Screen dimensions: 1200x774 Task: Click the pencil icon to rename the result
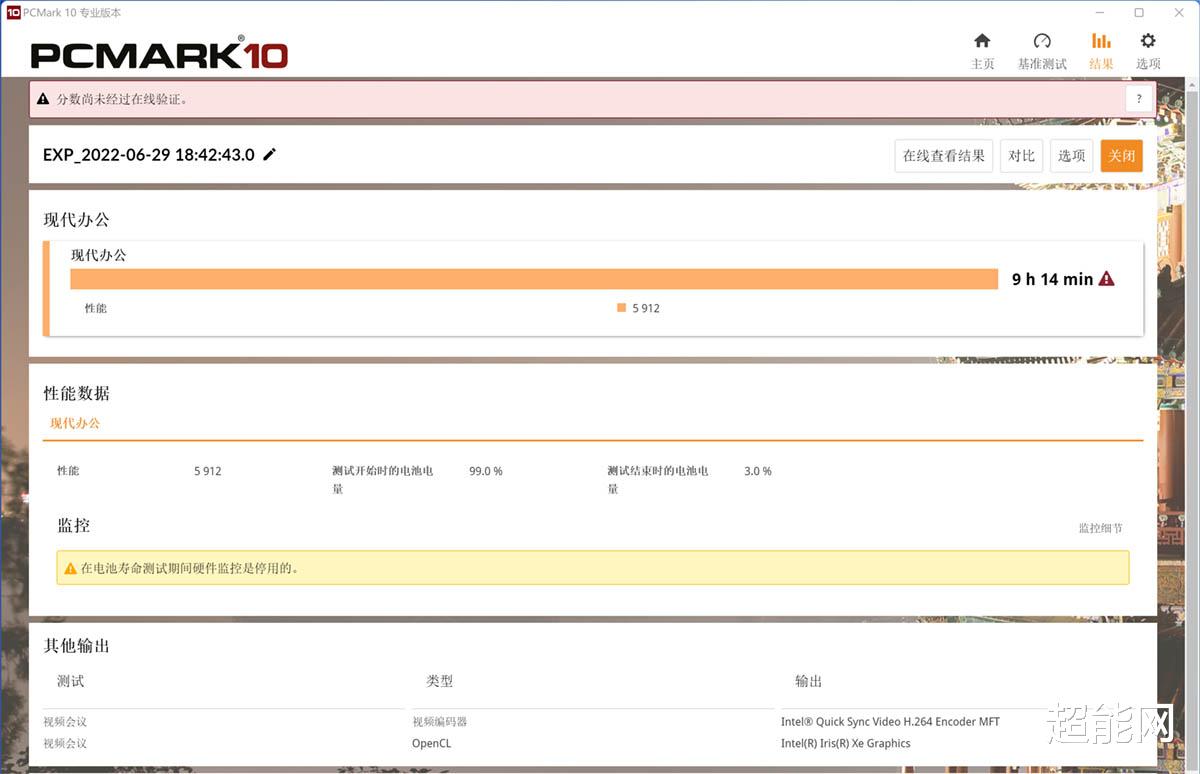pyautogui.click(x=268, y=155)
